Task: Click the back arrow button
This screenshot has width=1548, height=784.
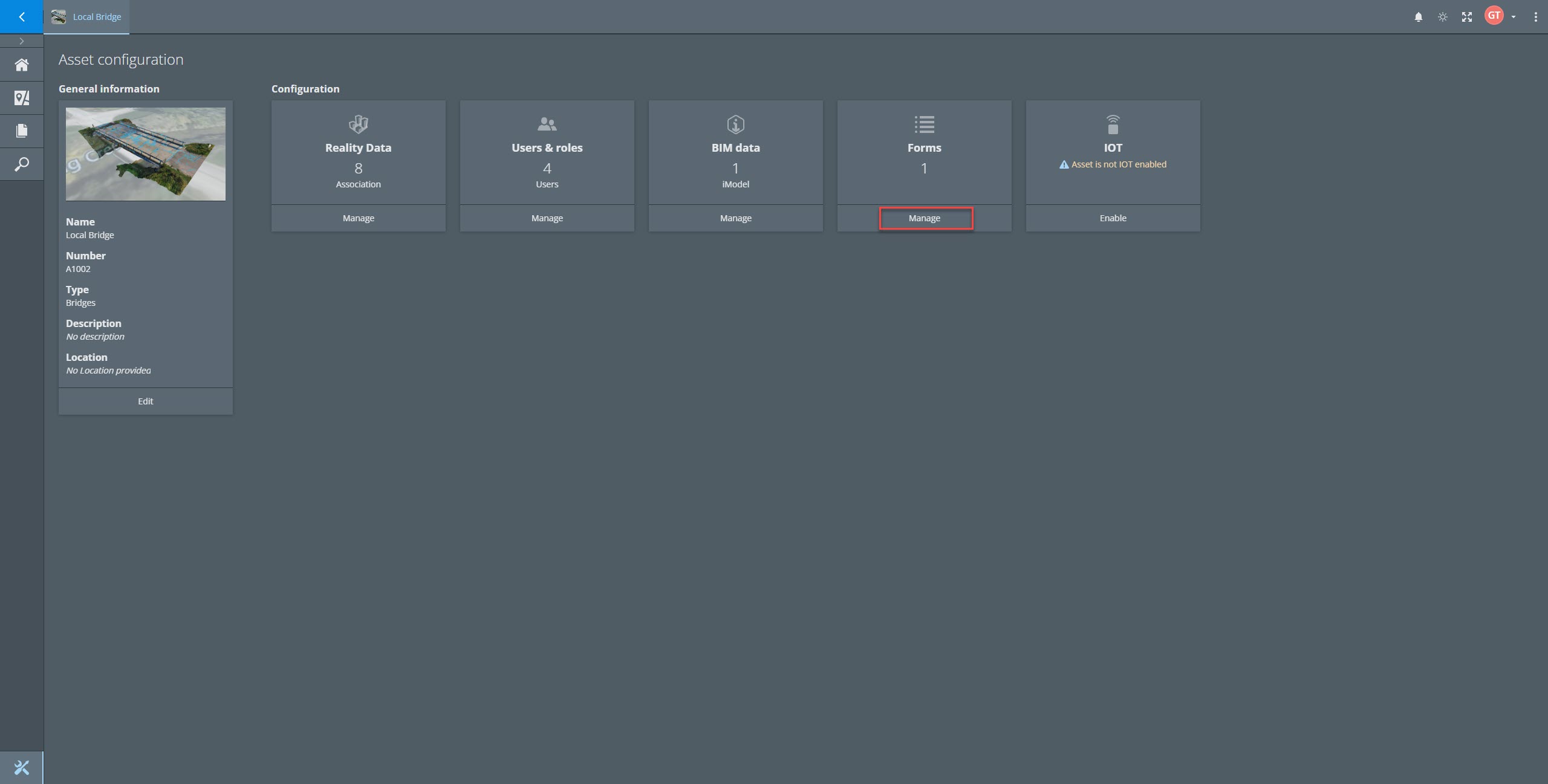Action: [22, 16]
